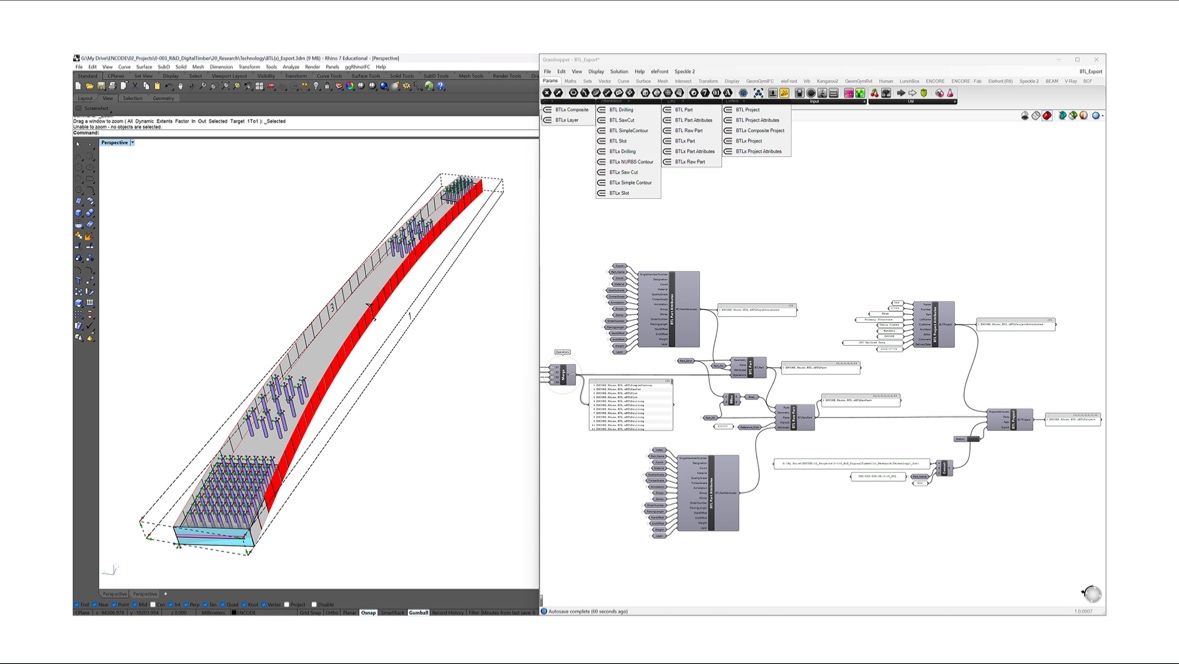1179x664 pixels.
Task: Click the pink Colour Swatch icon in Grasshopper ribbon
Action: coord(849,92)
